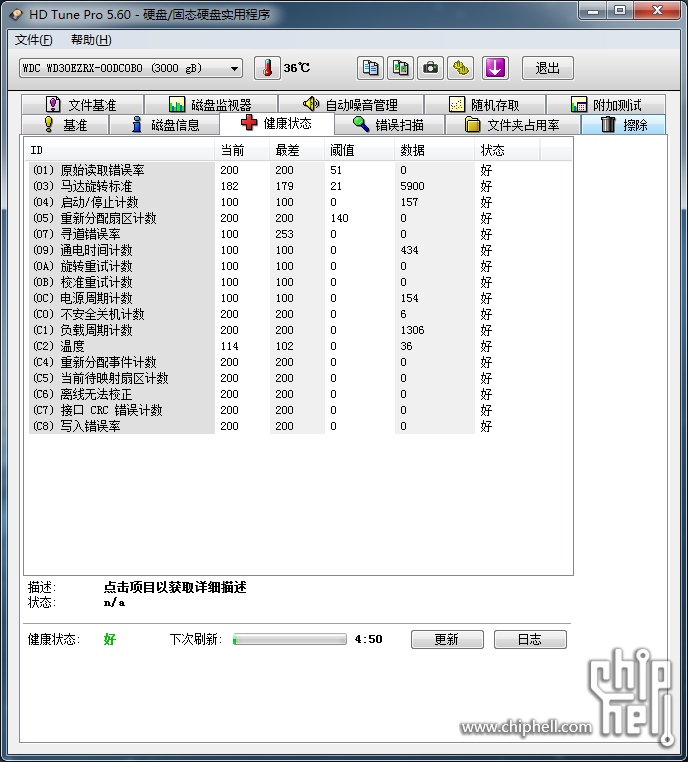The width and height of the screenshot is (688, 762).
Task: Click the 退出 button
Action: 548,68
